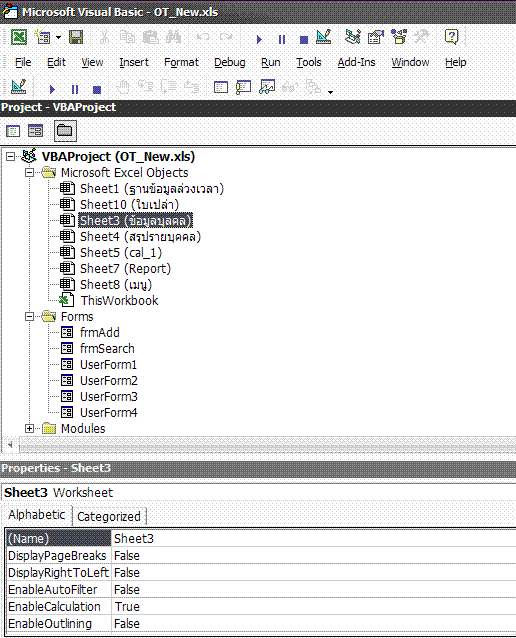Open Object Browser toolbar icon
Viewport: 516px width, 638px height.
click(399, 37)
